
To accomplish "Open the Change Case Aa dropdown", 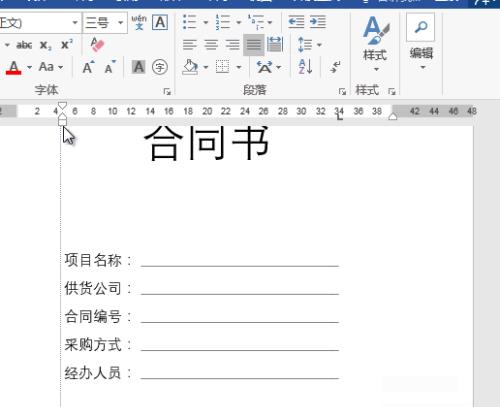I will (51, 67).
